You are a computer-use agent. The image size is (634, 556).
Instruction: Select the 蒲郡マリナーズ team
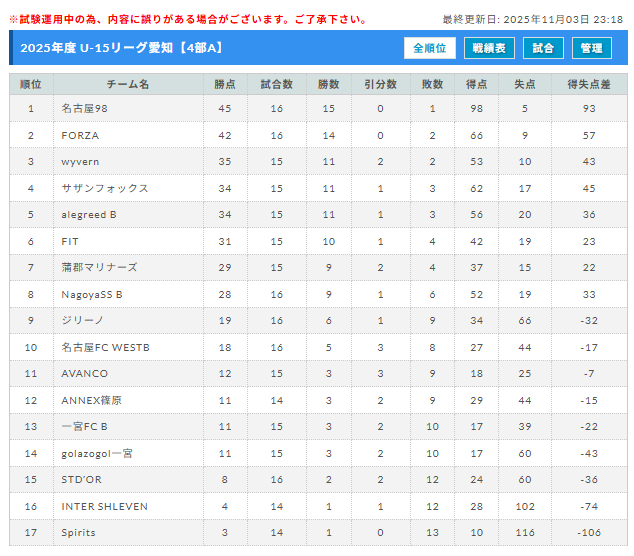point(99,267)
